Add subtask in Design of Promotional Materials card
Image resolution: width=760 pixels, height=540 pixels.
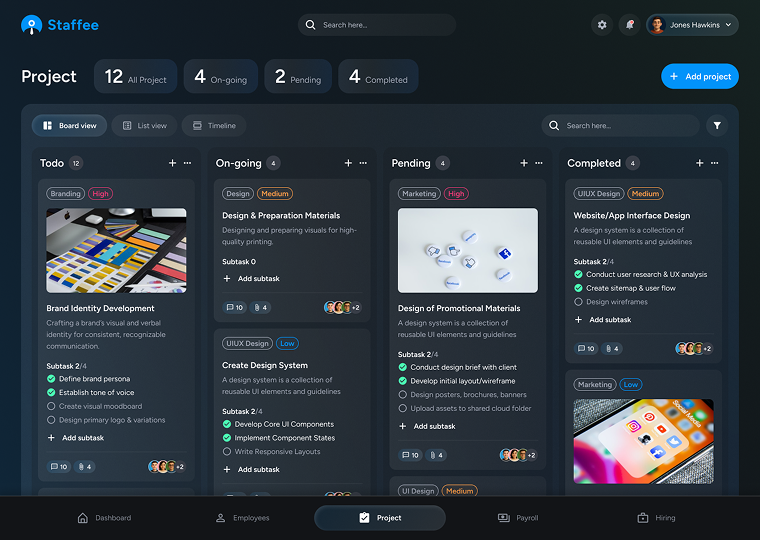(x=427, y=426)
